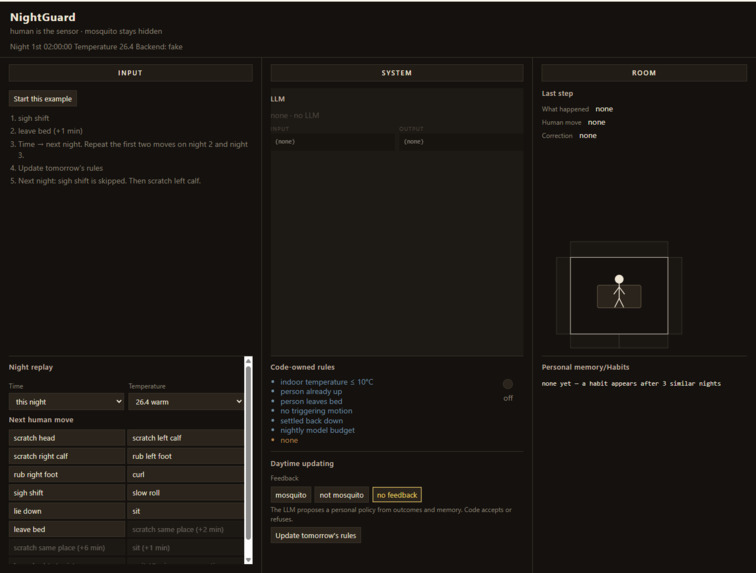Image resolution: width=756 pixels, height=573 pixels.
Task: Click scratch same place (+6 min) move
Action: point(67,548)
